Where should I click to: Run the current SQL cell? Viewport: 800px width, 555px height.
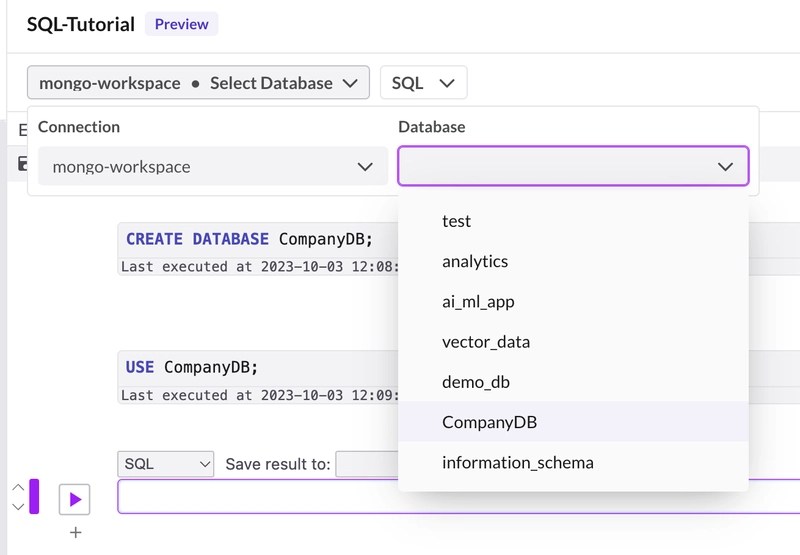pos(75,498)
